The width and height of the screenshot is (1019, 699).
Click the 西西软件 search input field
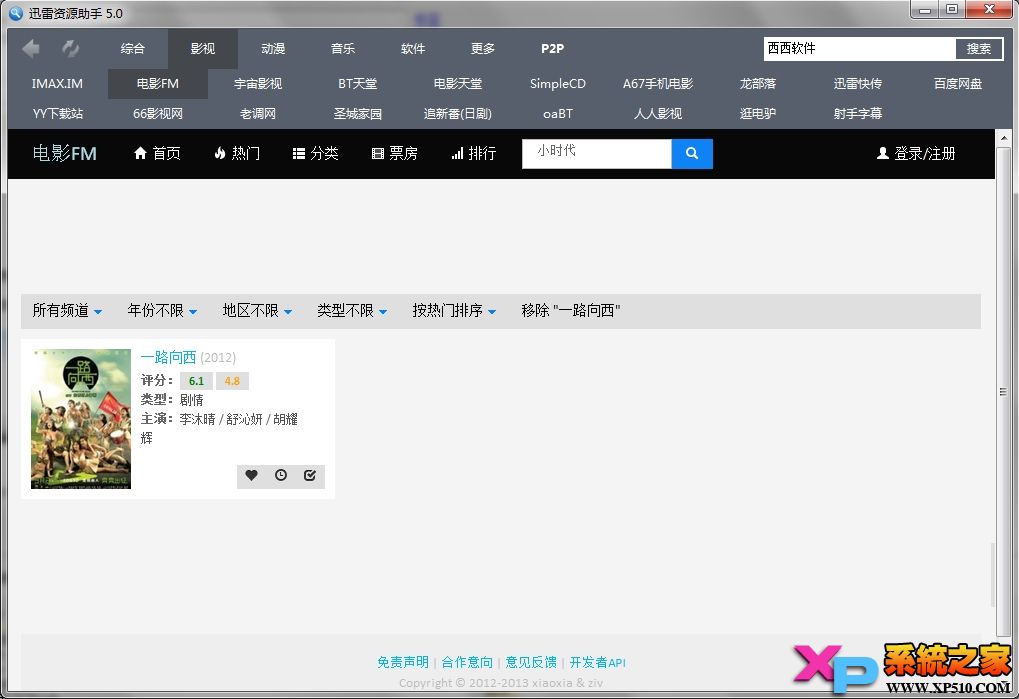tap(859, 49)
